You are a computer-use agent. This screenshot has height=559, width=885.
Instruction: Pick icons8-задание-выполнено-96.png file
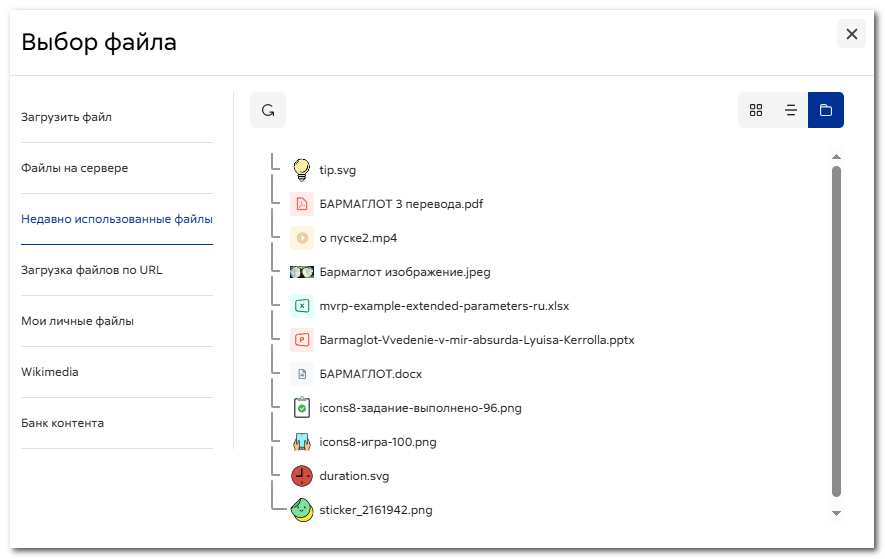pos(420,408)
